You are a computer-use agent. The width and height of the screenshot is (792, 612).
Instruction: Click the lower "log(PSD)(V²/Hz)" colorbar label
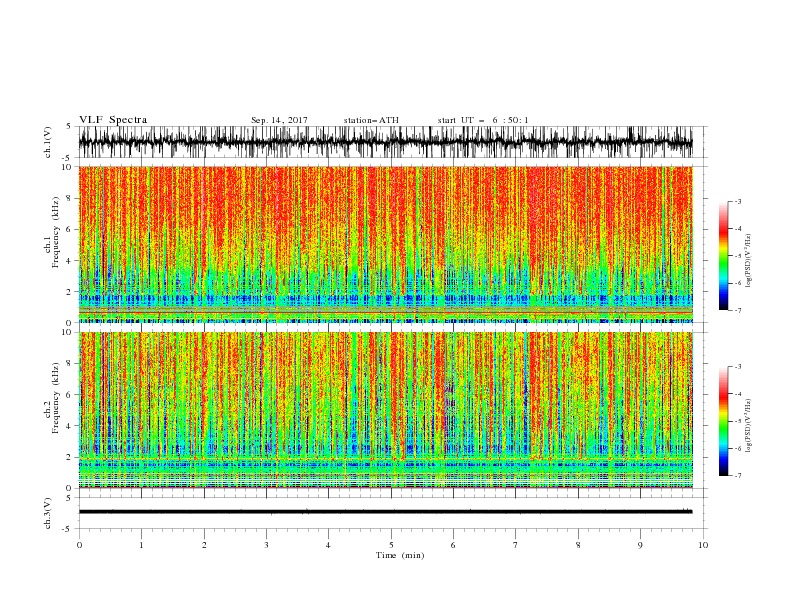[x=748, y=426]
